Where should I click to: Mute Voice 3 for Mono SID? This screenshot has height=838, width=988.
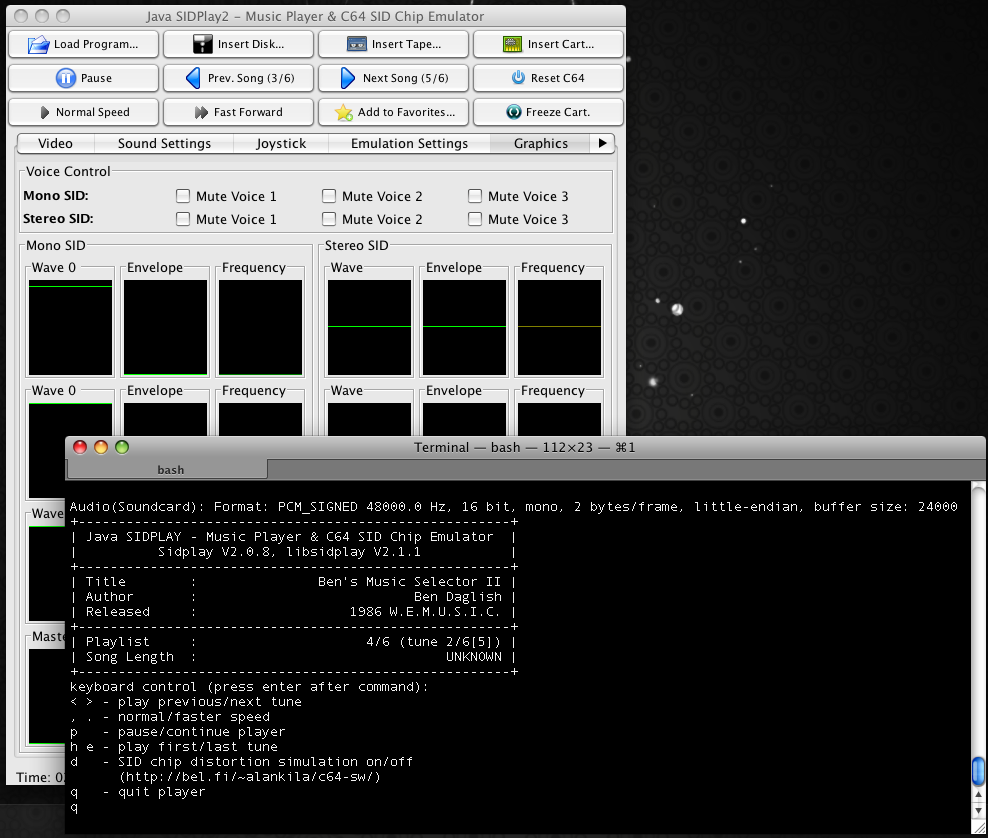475,196
